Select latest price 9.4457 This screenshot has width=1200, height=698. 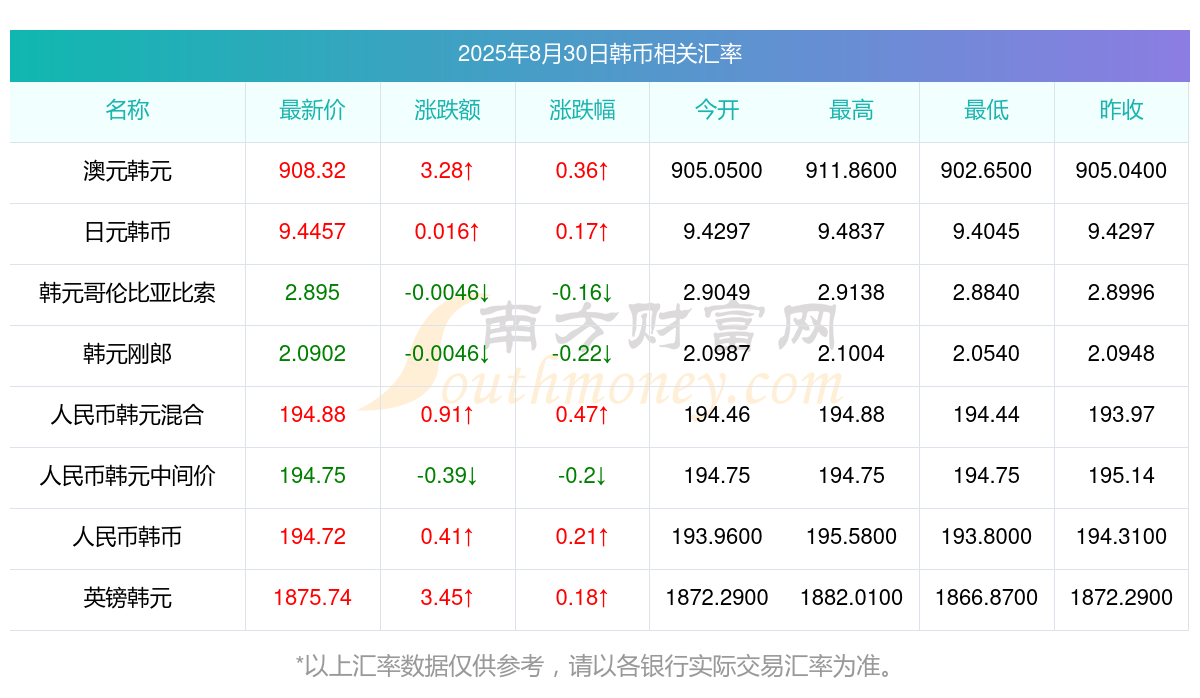(x=313, y=232)
